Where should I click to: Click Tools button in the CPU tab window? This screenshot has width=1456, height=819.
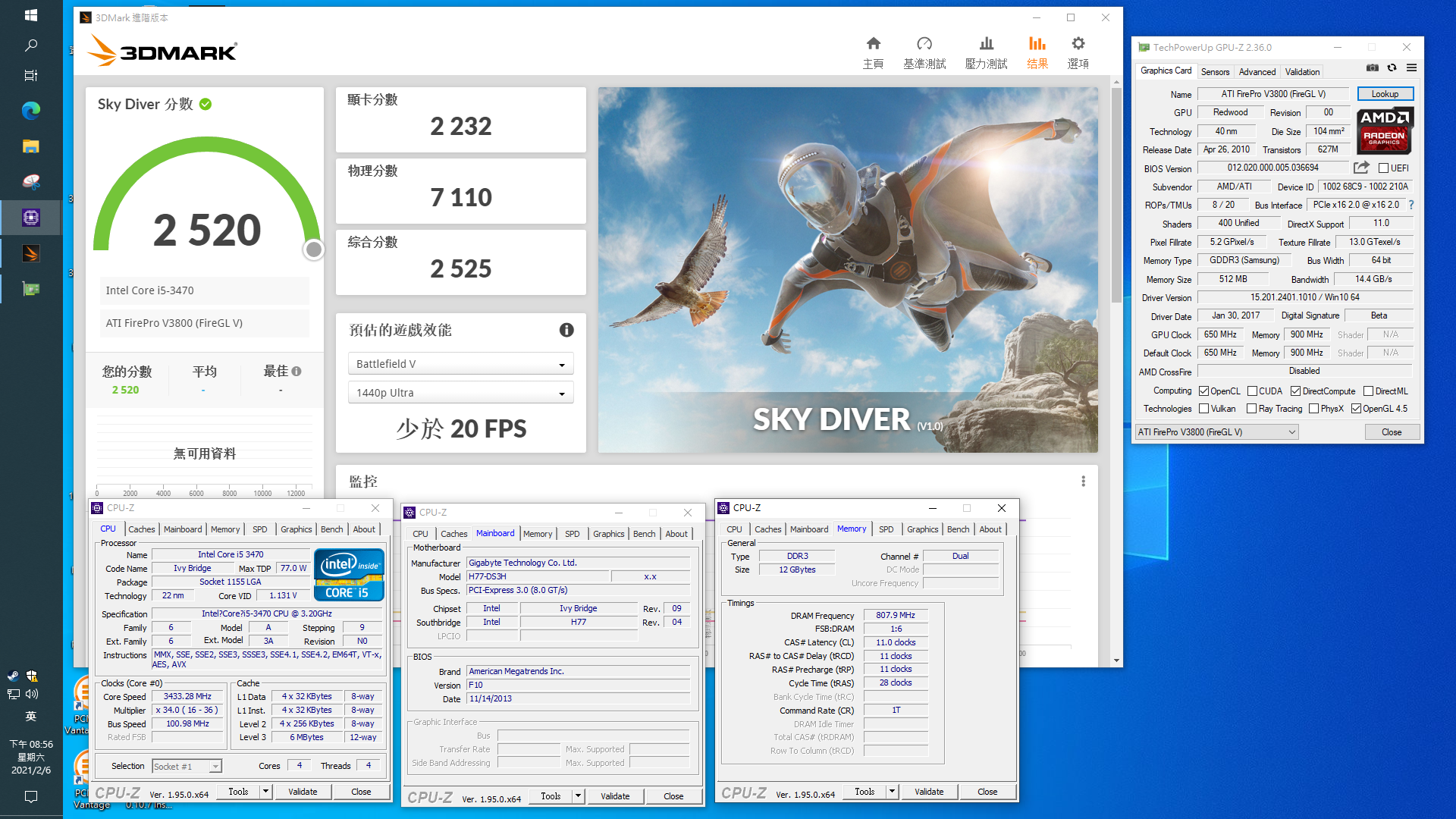click(x=238, y=792)
